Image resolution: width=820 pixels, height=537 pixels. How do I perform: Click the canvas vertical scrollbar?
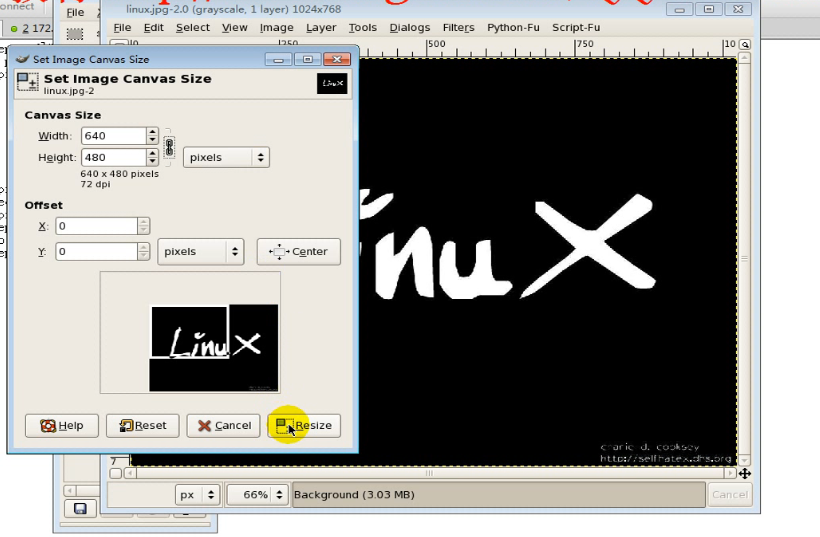(744, 259)
